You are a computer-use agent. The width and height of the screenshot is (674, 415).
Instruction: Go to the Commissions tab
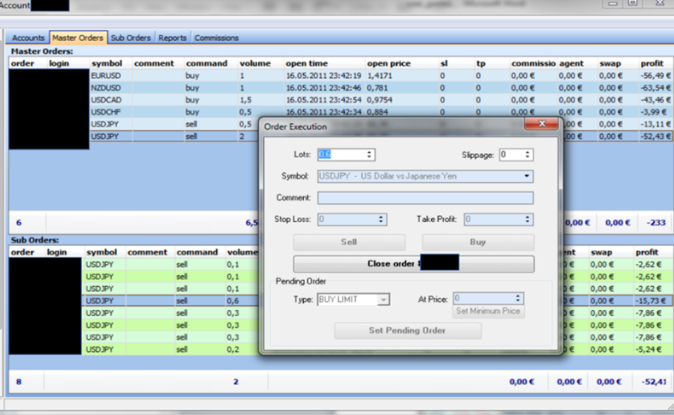(216, 38)
